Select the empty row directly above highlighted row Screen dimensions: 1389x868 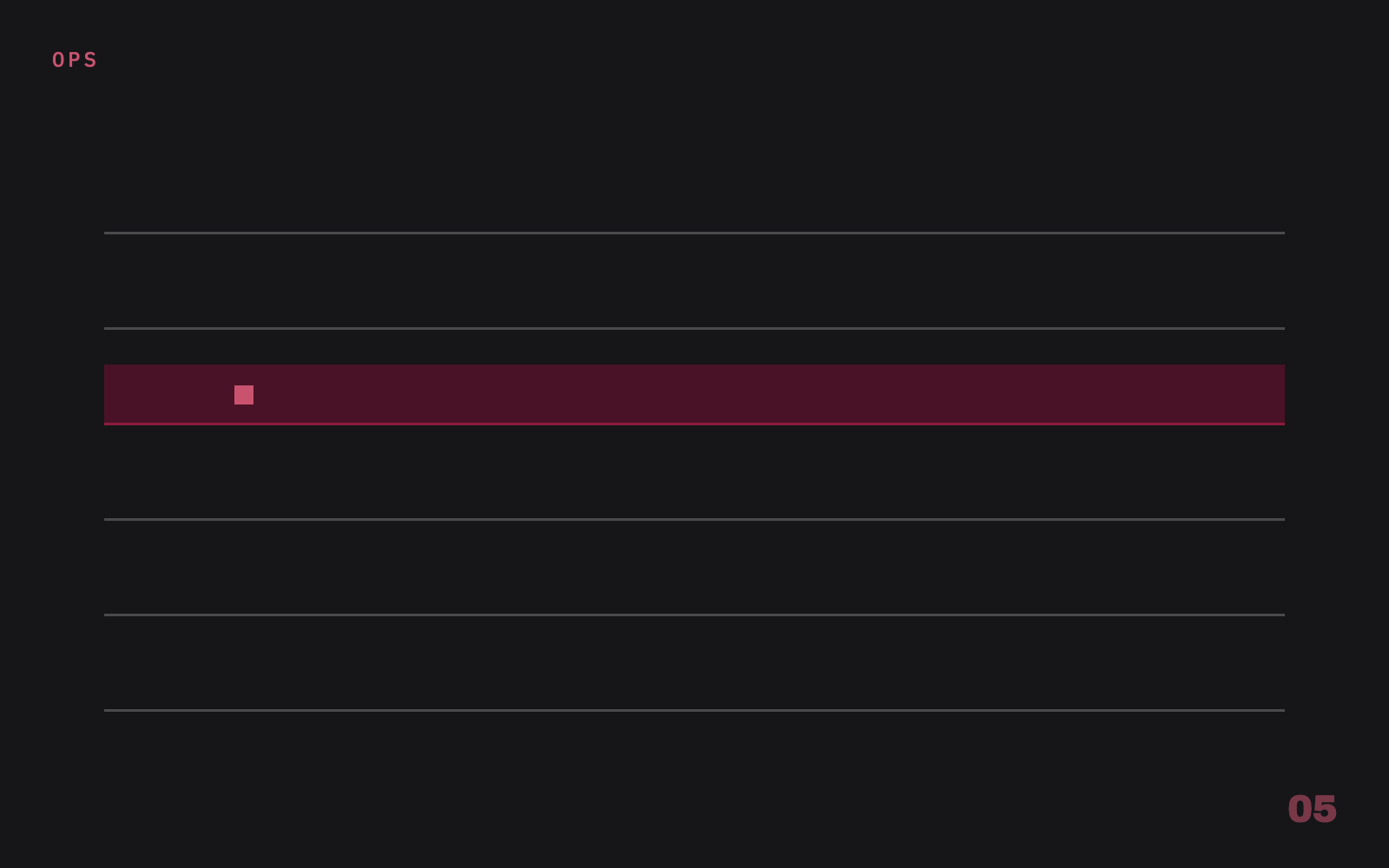point(694,280)
